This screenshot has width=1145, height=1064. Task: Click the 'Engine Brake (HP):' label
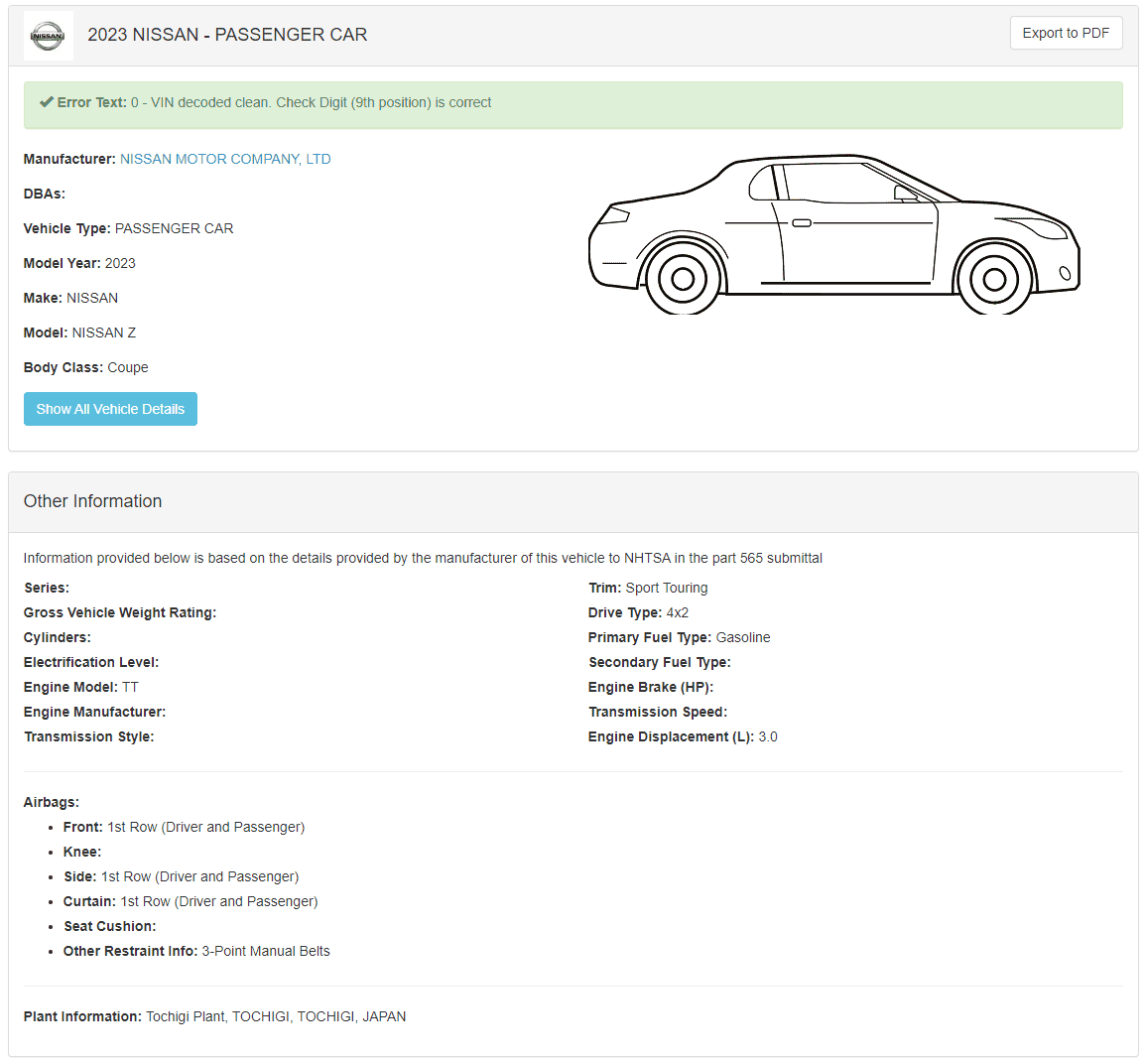[651, 687]
